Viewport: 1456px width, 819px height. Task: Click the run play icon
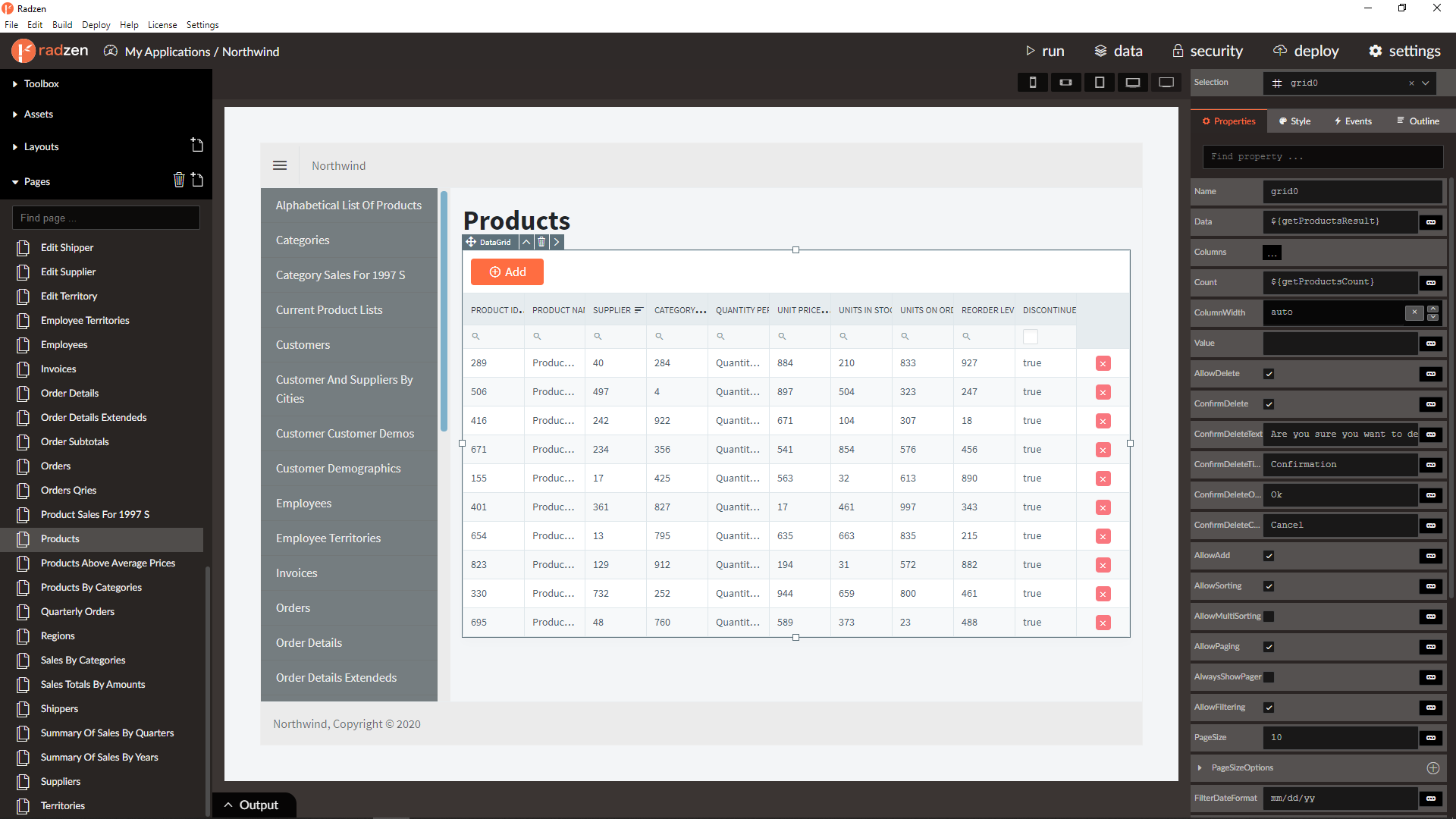pos(1030,51)
